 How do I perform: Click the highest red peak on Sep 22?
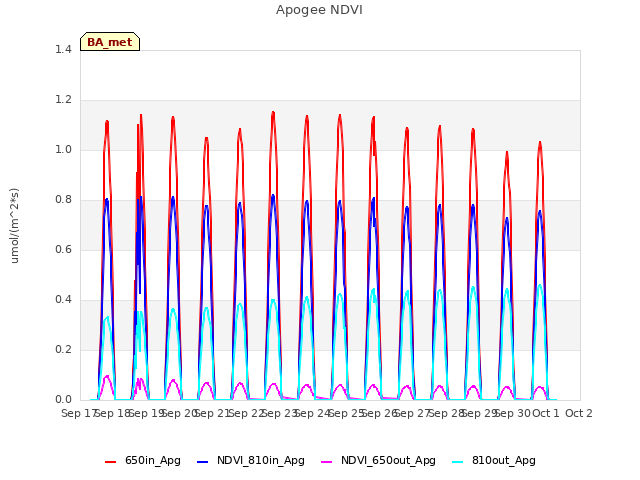click(x=273, y=112)
